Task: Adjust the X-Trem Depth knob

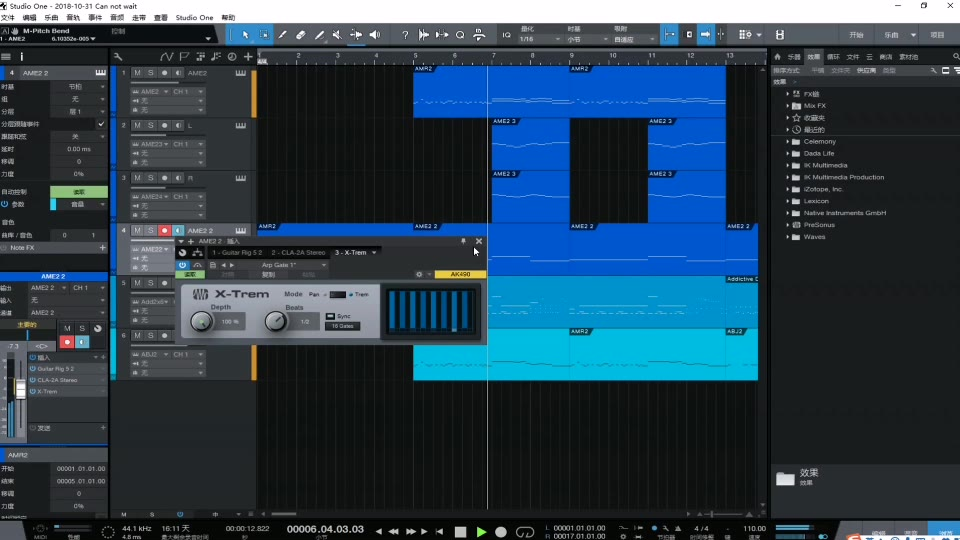Action: pos(201,321)
